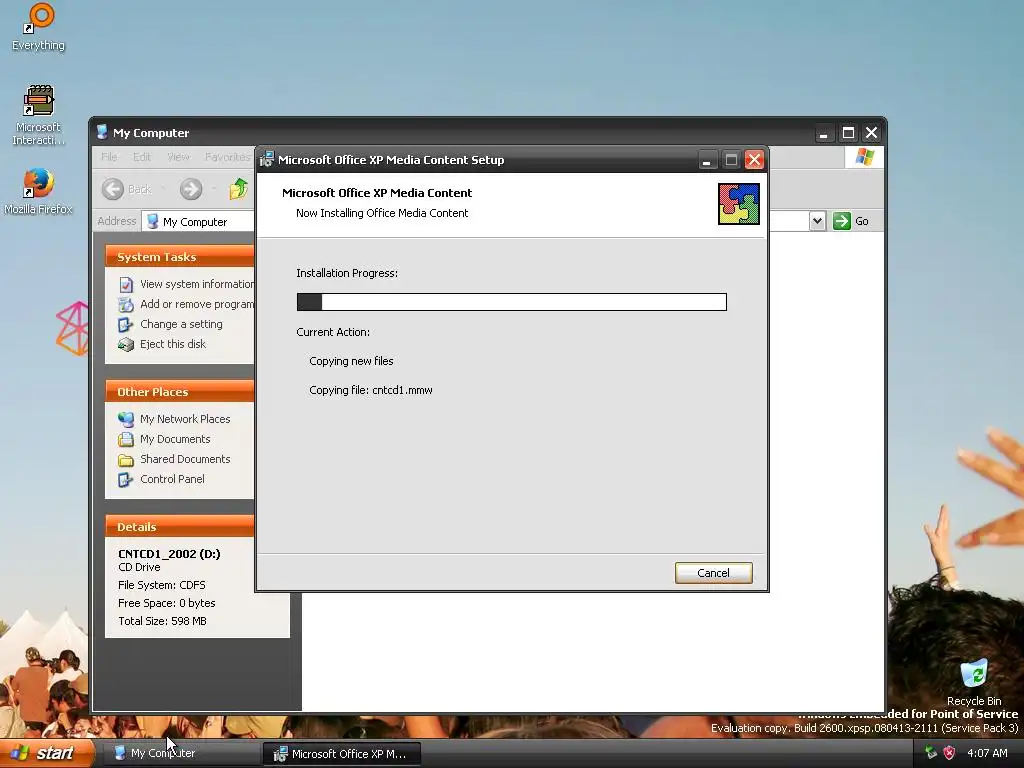Collapse the Other Places panel header

[180, 392]
